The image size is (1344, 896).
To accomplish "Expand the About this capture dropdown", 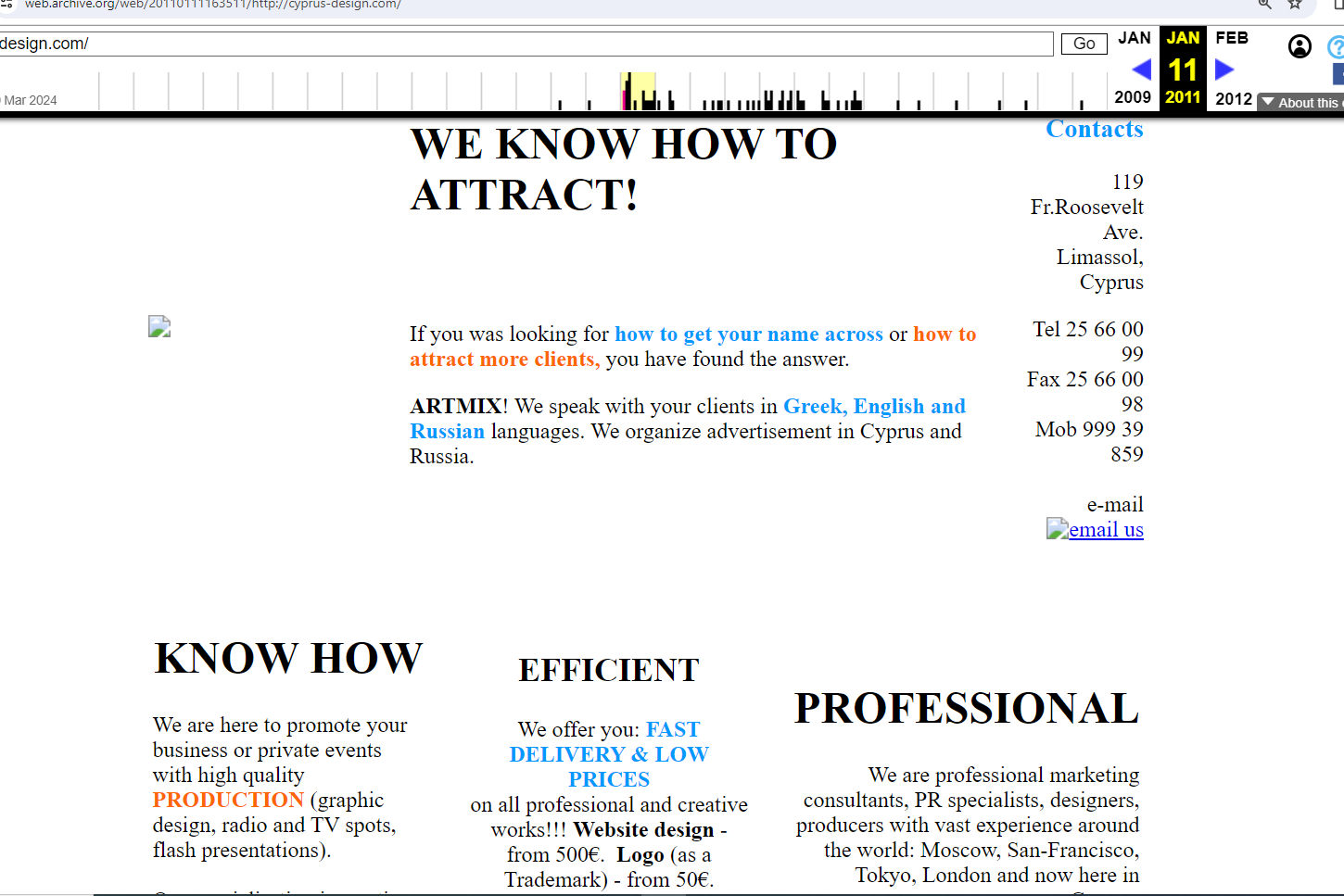I will pos(1300,102).
